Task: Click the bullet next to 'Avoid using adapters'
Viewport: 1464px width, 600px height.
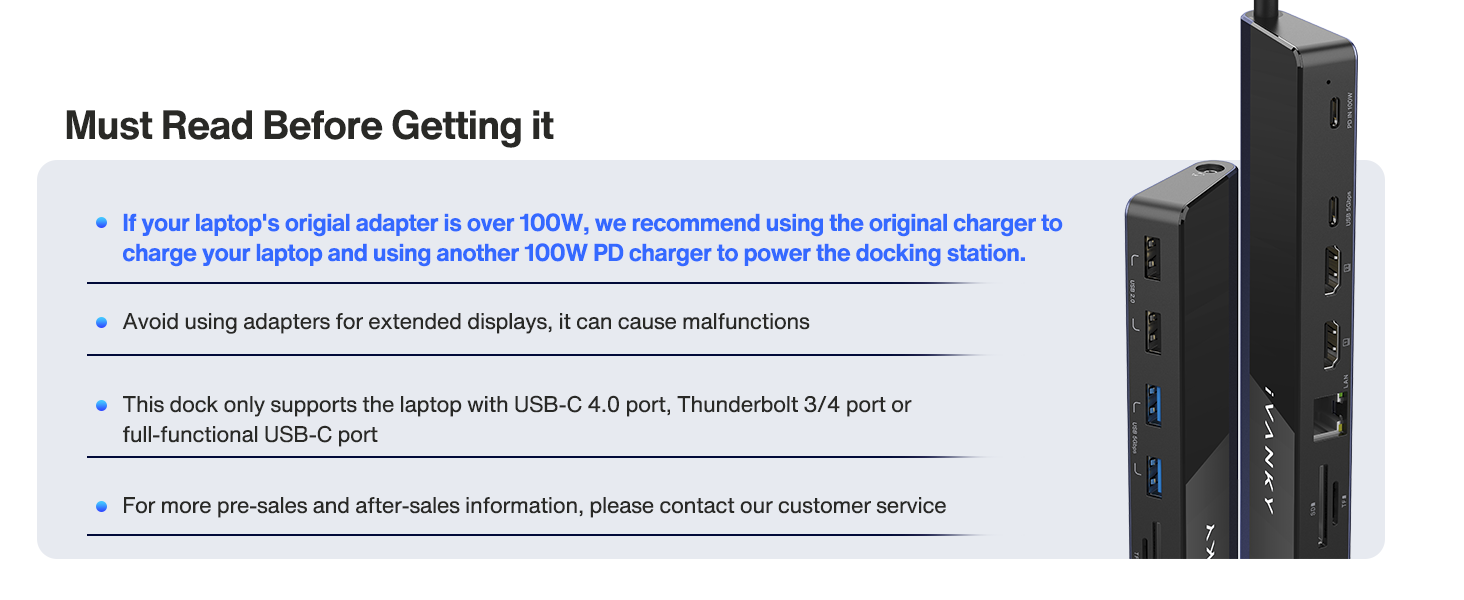Action: coord(101,322)
